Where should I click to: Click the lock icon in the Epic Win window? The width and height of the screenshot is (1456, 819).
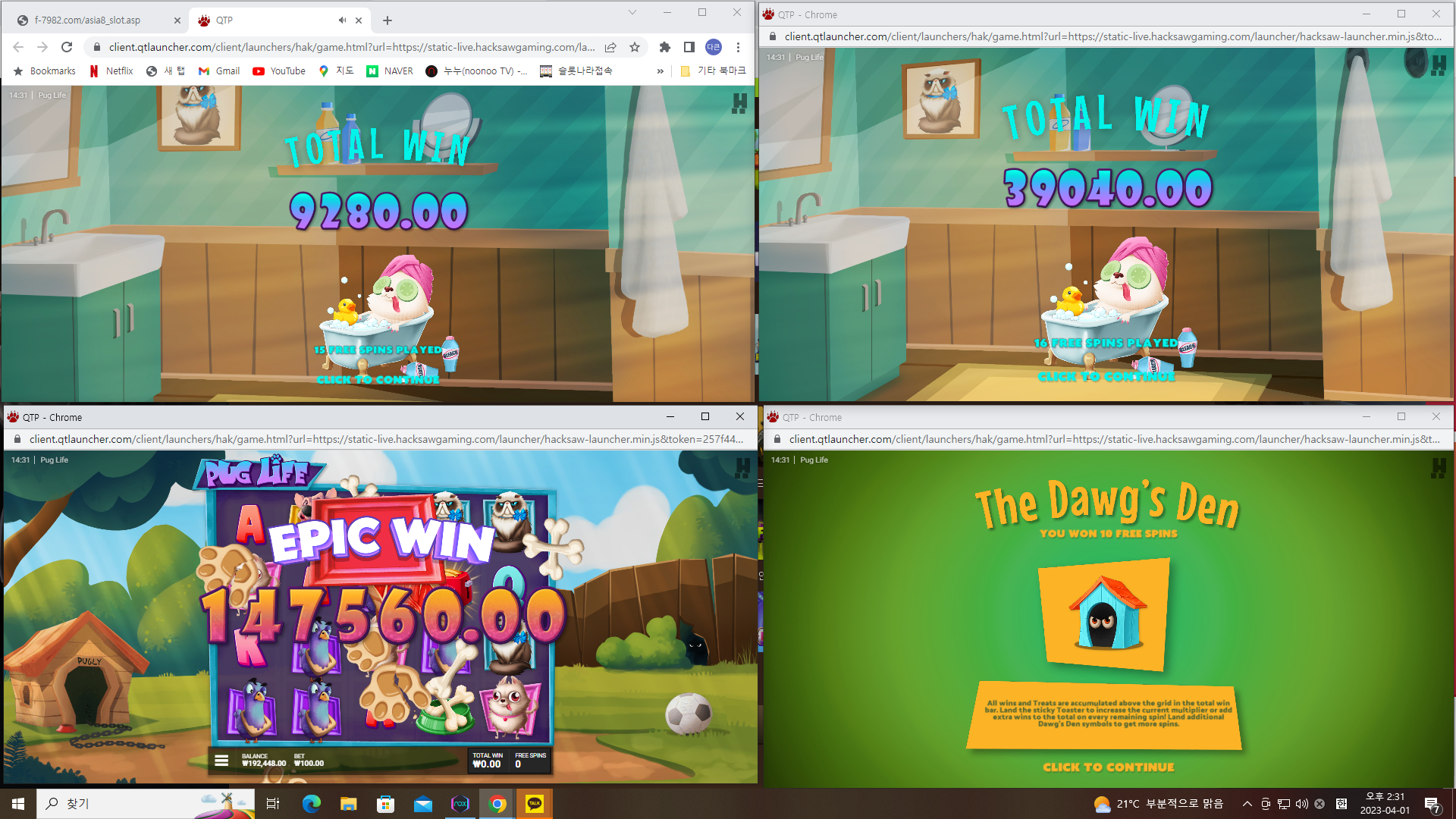[17, 439]
